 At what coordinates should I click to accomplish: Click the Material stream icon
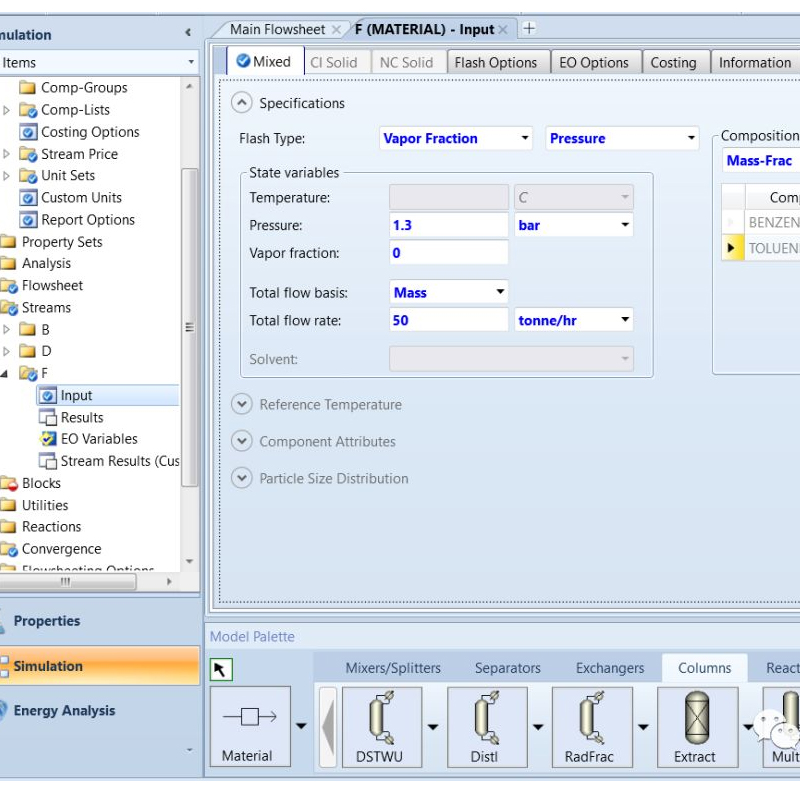point(248,719)
